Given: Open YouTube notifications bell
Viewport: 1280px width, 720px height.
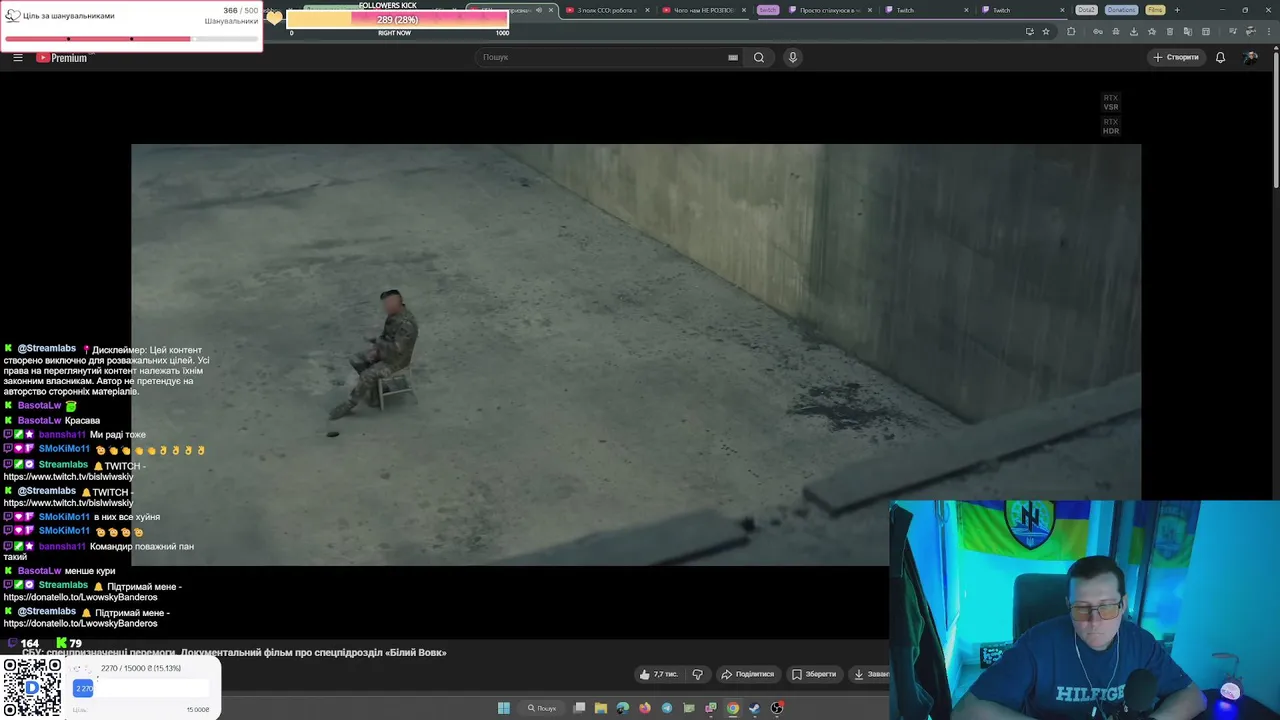Looking at the screenshot, I should tap(1220, 57).
